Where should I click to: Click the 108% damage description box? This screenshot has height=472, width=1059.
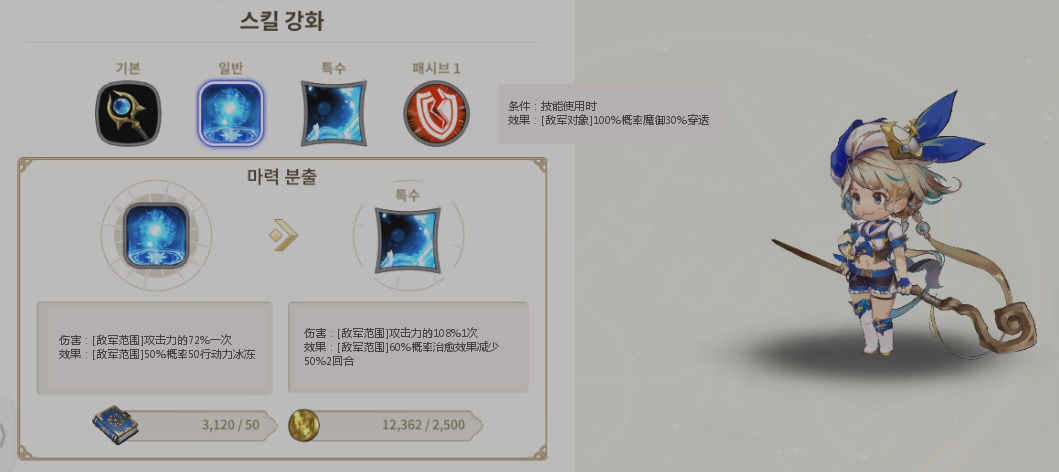(409, 347)
